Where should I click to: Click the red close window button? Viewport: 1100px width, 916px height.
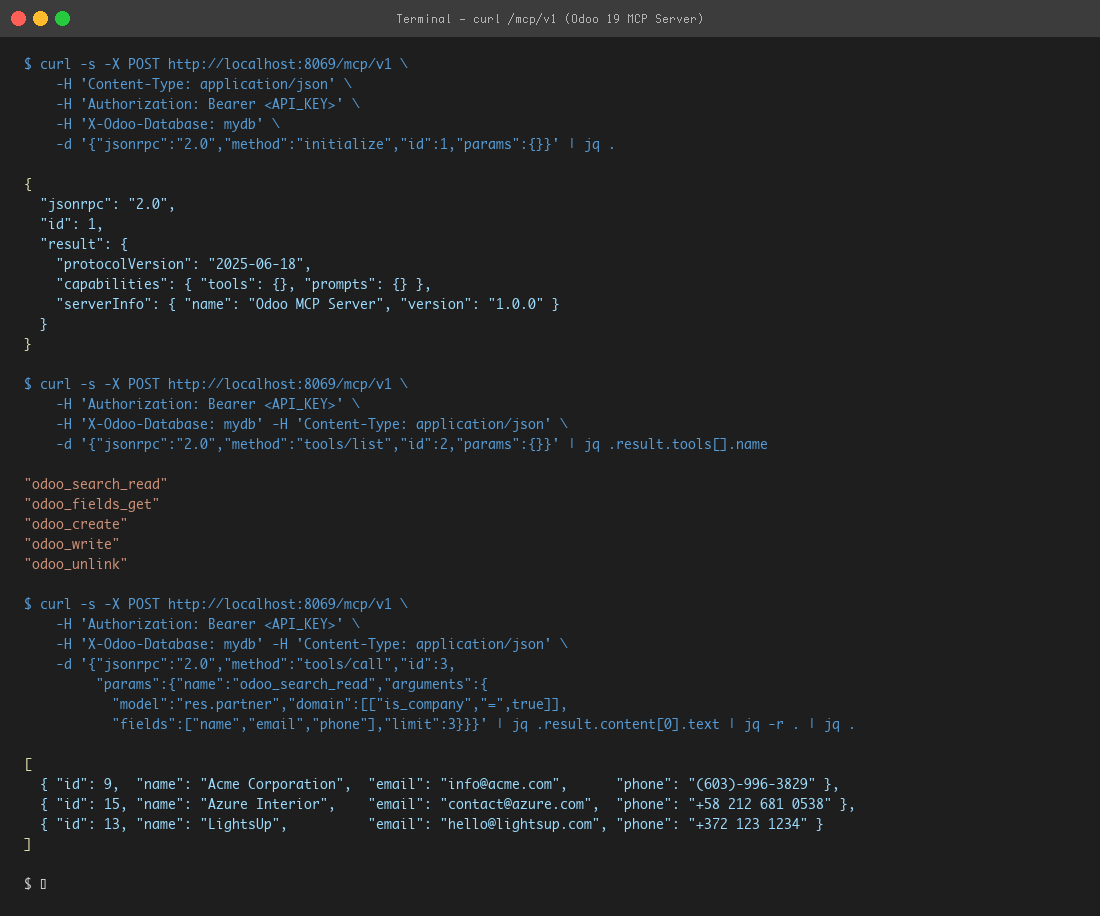coord(19,18)
